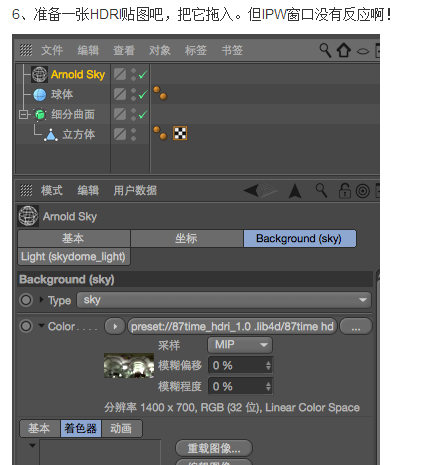Screen dimensions: 435x465
Task: Click the animation circle next to Type
Action: point(26,300)
